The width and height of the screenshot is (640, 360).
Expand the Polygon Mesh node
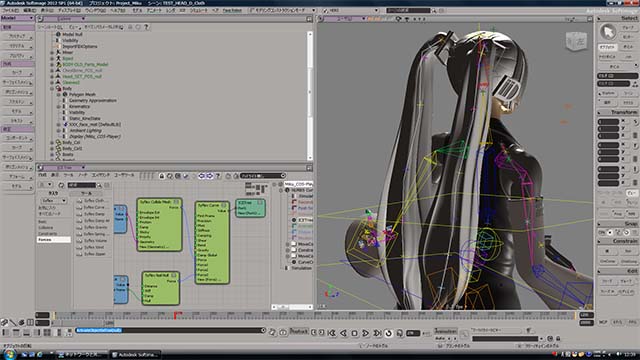[x=59, y=94]
